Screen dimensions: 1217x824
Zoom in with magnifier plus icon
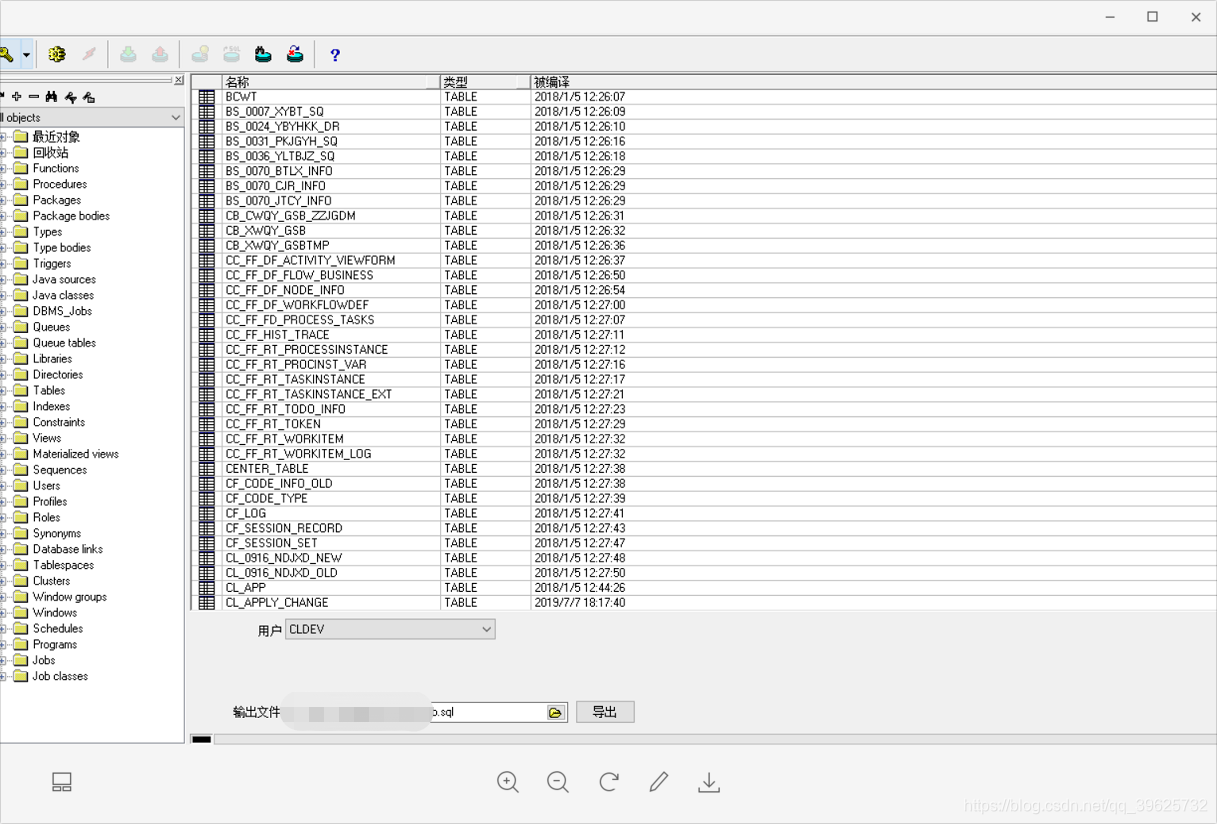click(508, 782)
